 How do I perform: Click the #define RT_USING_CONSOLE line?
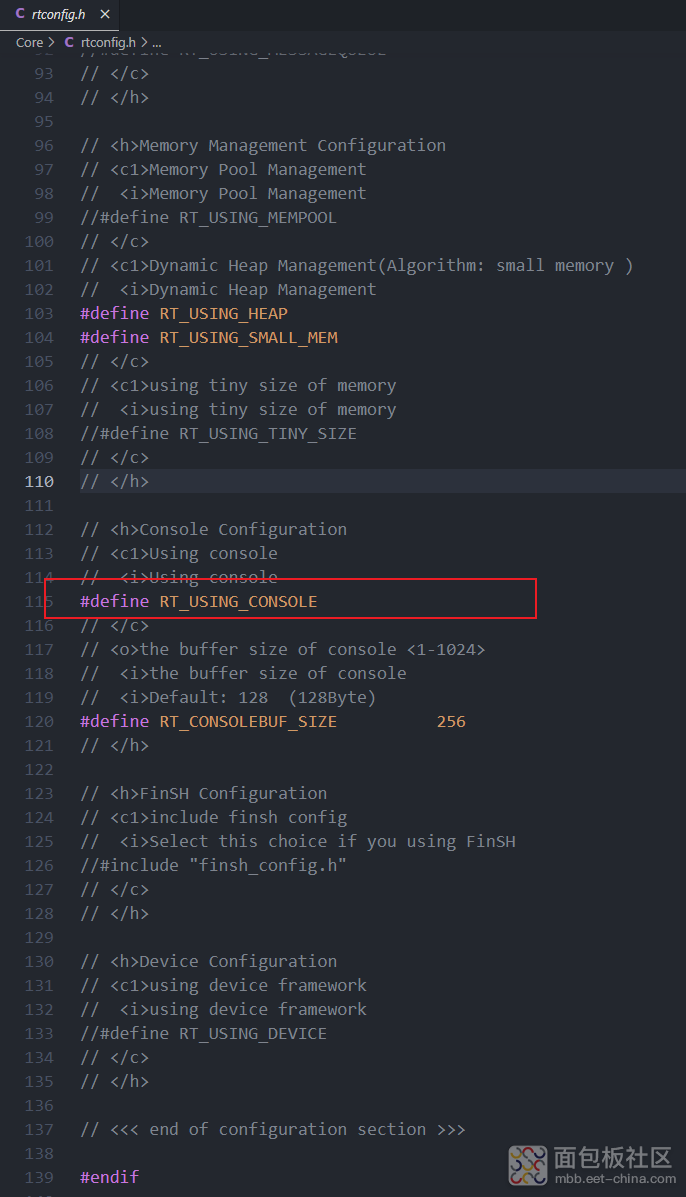(x=198, y=602)
